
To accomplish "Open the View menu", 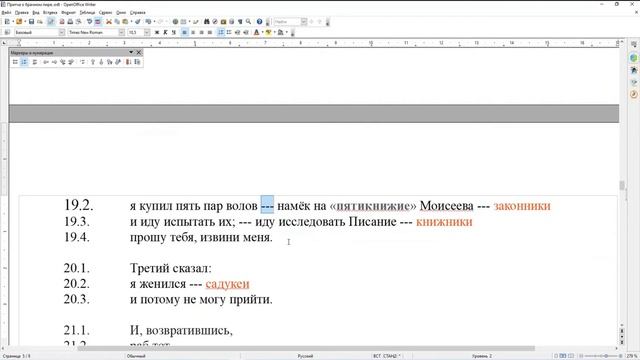I will [36, 13].
